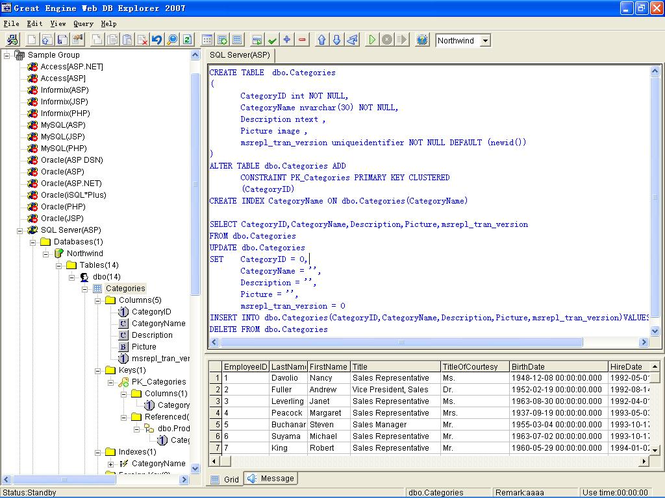Click the green Run query play icon

tap(372, 40)
